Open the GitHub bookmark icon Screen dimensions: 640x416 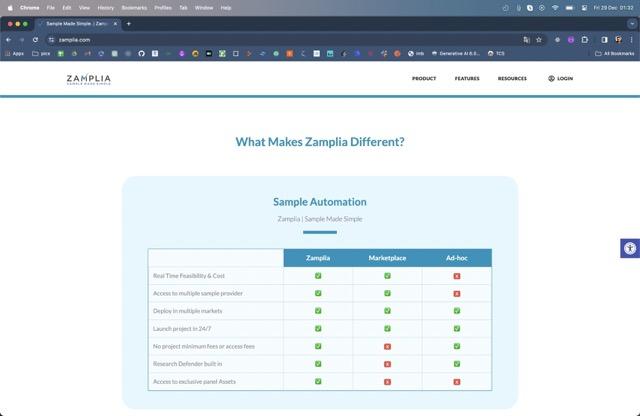tap(141, 53)
